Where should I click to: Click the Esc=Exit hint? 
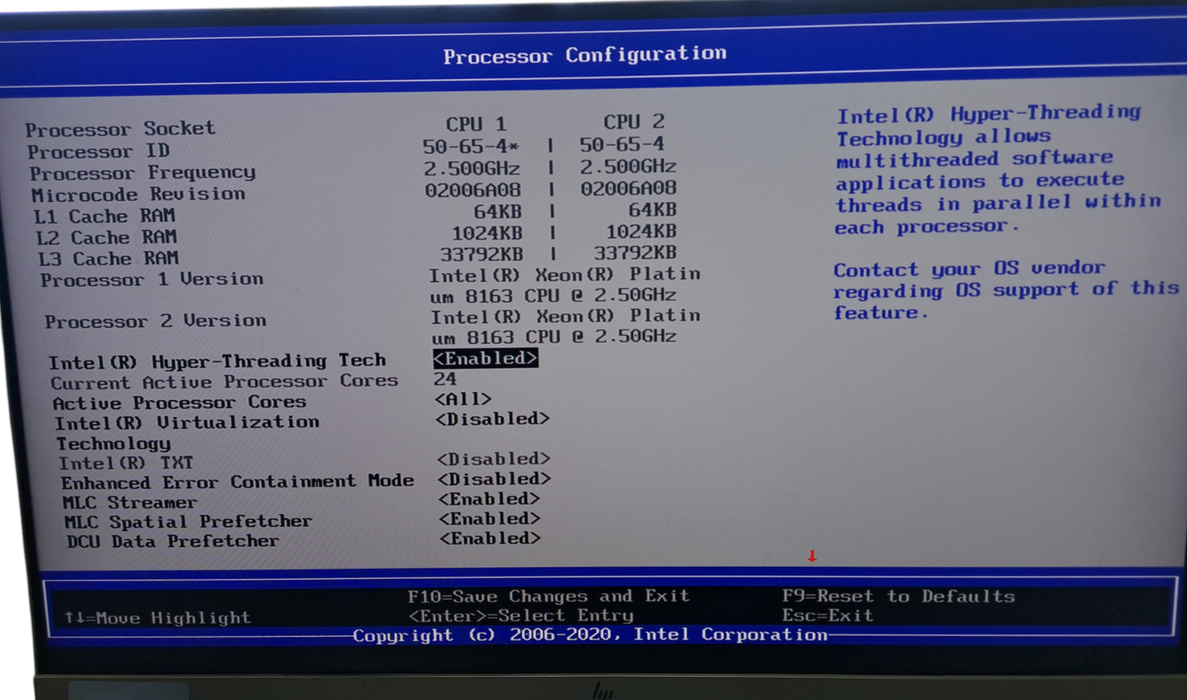point(827,616)
